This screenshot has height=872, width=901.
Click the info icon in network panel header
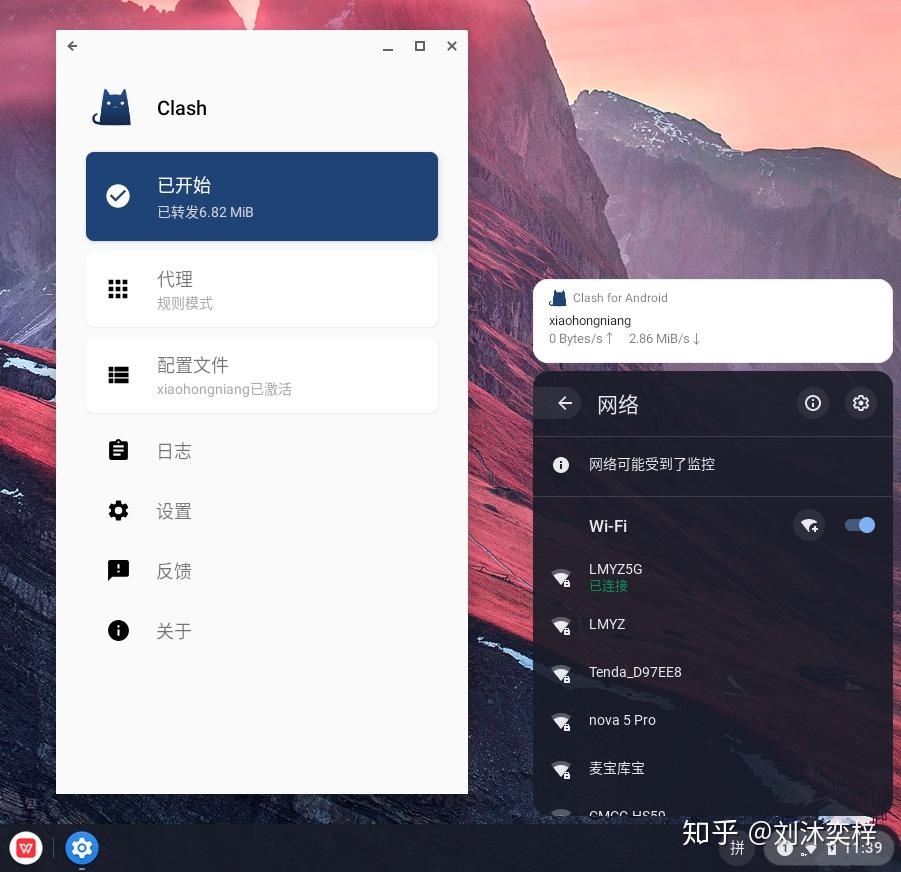pyautogui.click(x=812, y=403)
